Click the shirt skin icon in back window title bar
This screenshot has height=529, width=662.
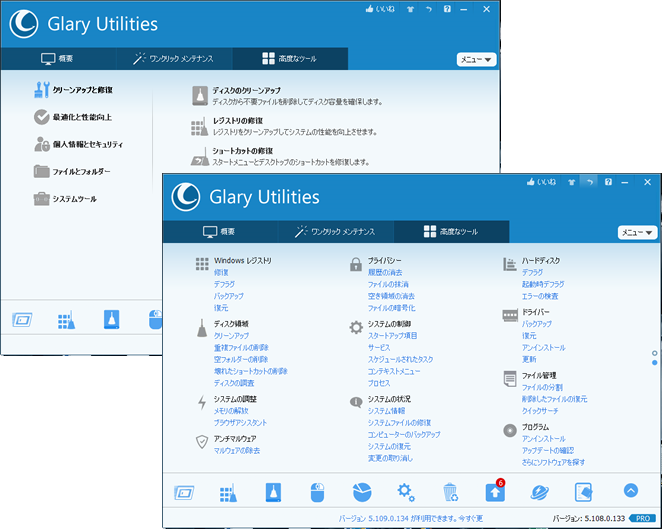[410, 9]
